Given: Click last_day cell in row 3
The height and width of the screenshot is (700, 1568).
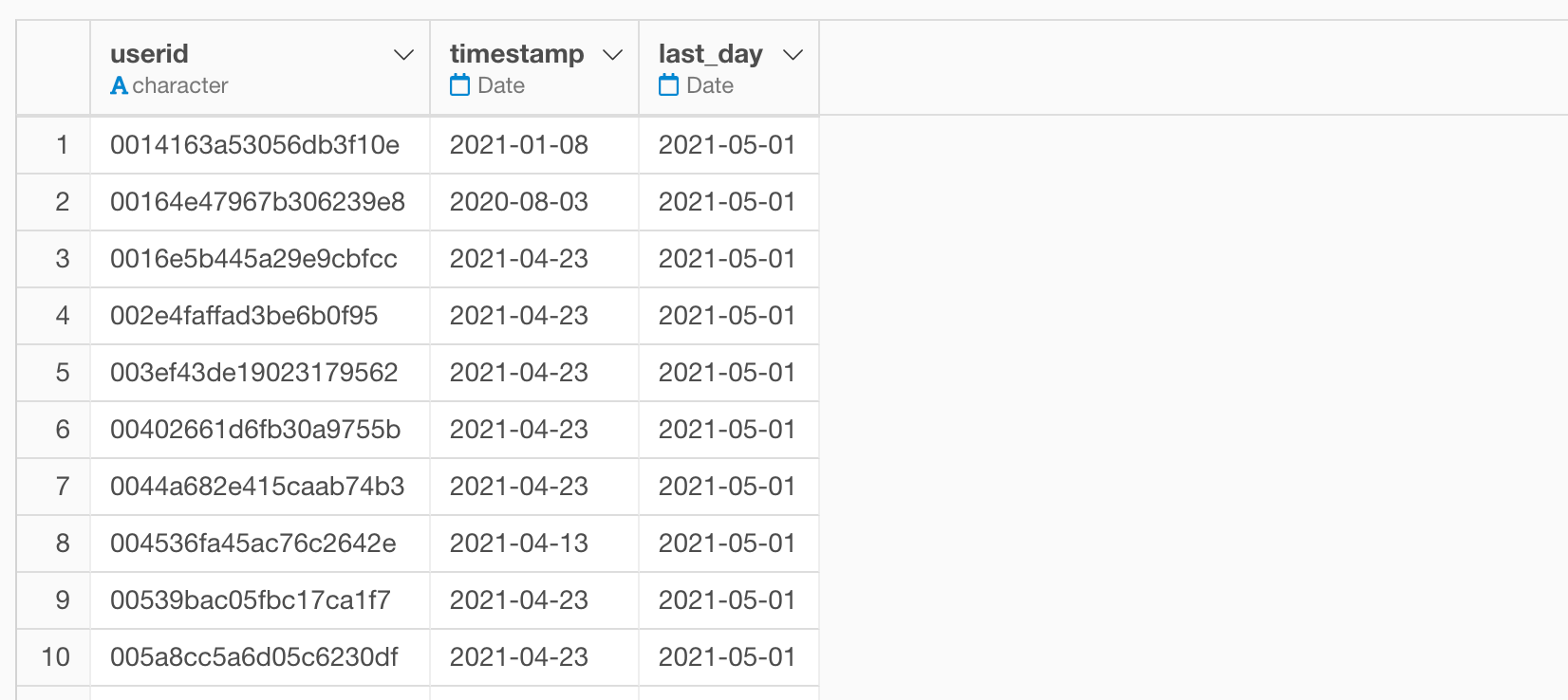Looking at the screenshot, I should coord(727,259).
